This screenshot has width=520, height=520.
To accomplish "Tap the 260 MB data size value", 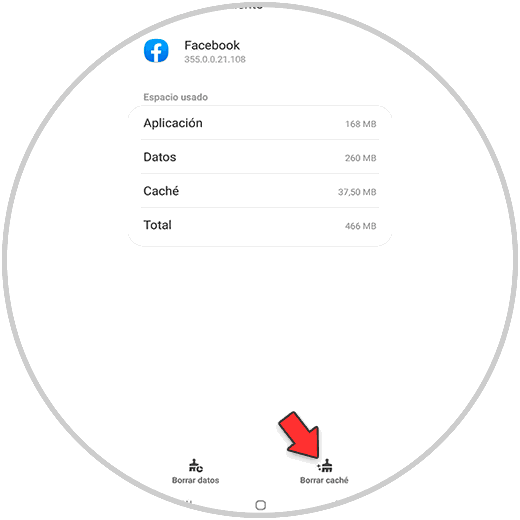I will pyautogui.click(x=361, y=158).
